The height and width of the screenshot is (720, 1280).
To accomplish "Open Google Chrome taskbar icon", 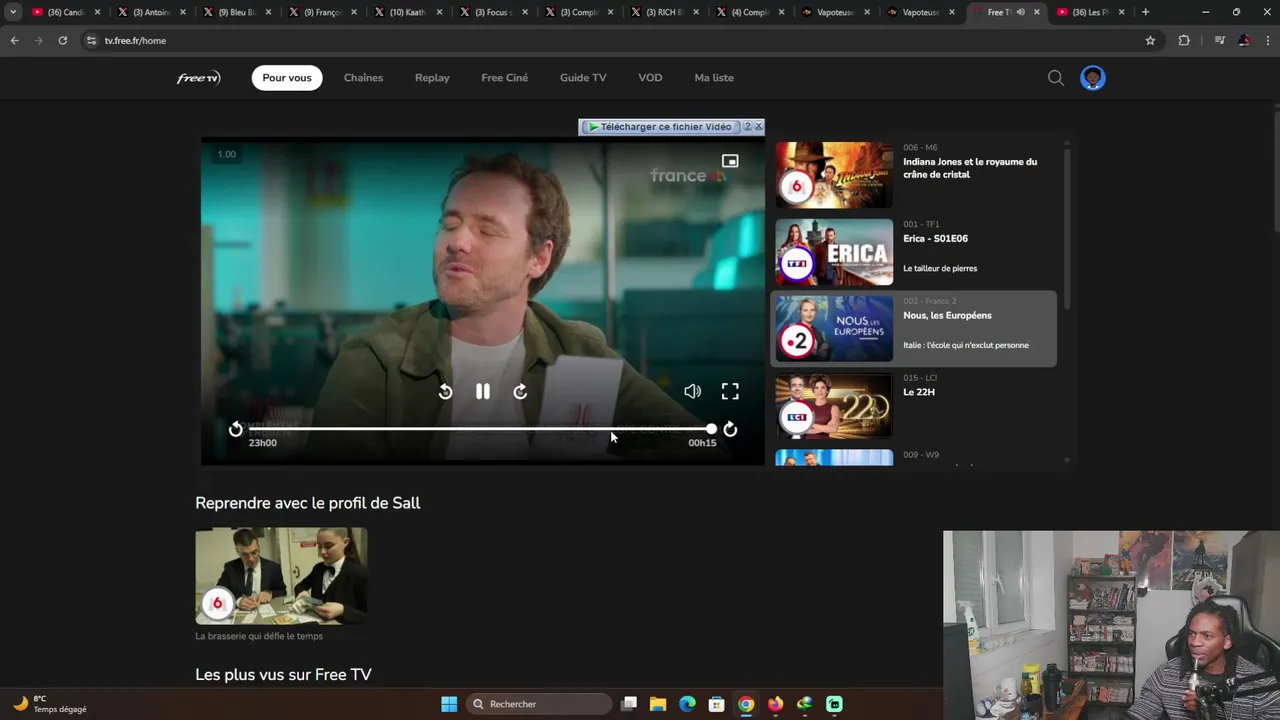I will [746, 704].
